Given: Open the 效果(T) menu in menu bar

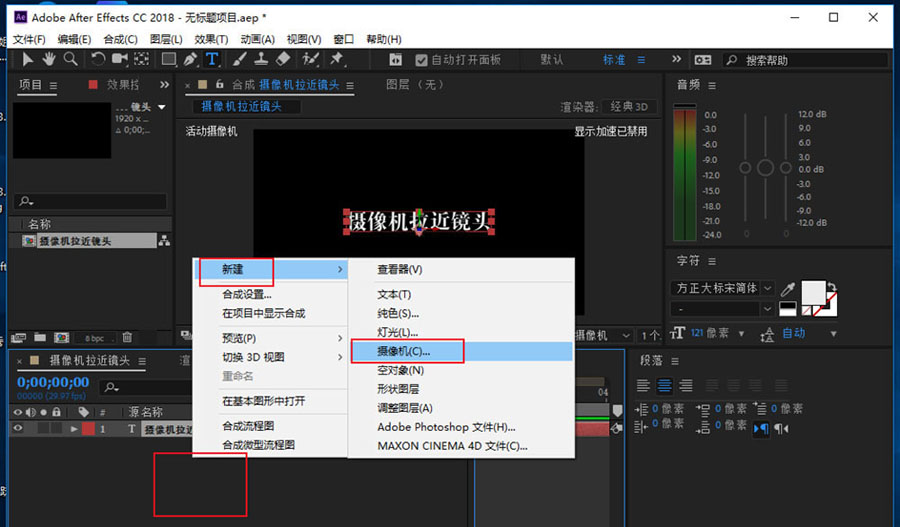Looking at the screenshot, I should (211, 39).
